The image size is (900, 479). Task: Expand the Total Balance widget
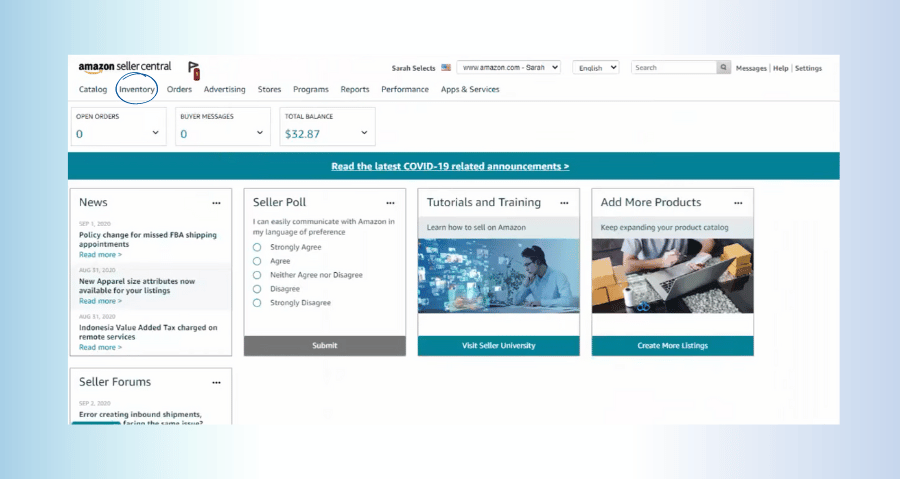pyautogui.click(x=364, y=133)
